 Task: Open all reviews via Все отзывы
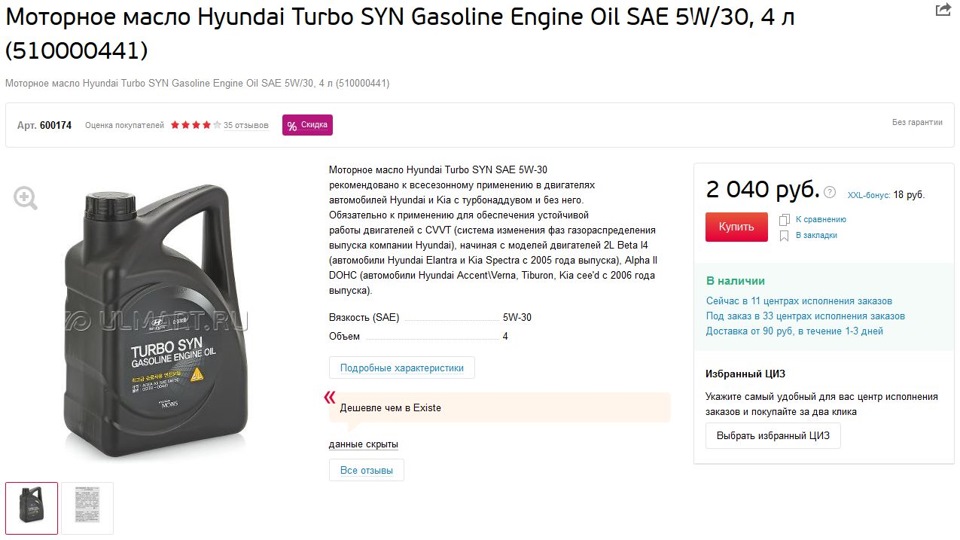tap(366, 470)
